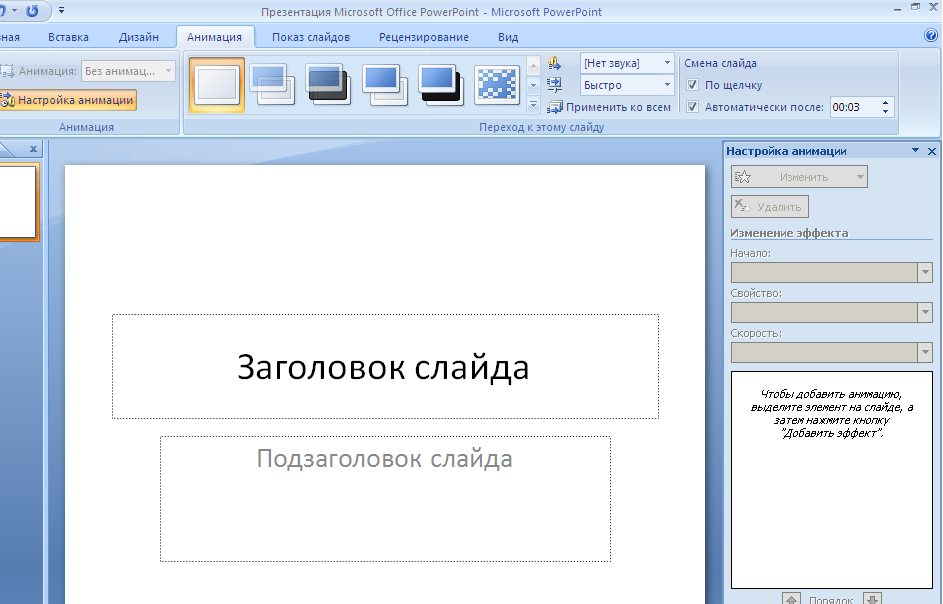Image resolution: width=943 pixels, height=604 pixels.
Task: Pick the fifth transition with black shadow
Action: point(441,85)
